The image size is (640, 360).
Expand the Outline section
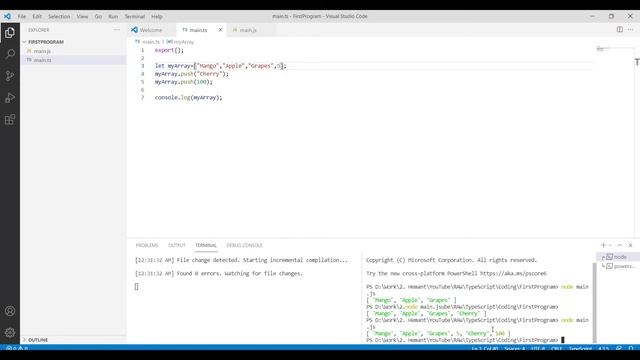(73, 340)
